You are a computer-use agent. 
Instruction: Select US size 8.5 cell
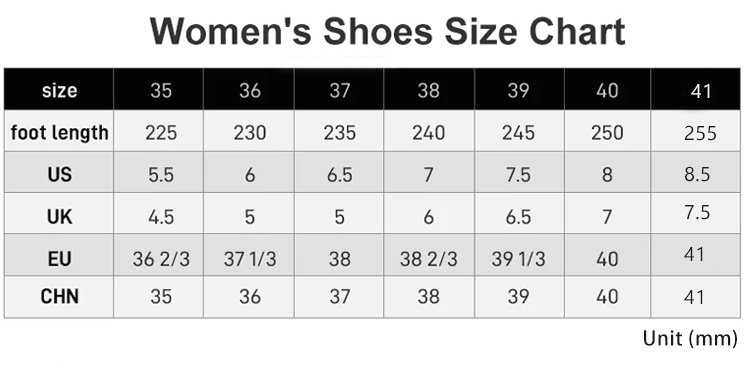[697, 174]
